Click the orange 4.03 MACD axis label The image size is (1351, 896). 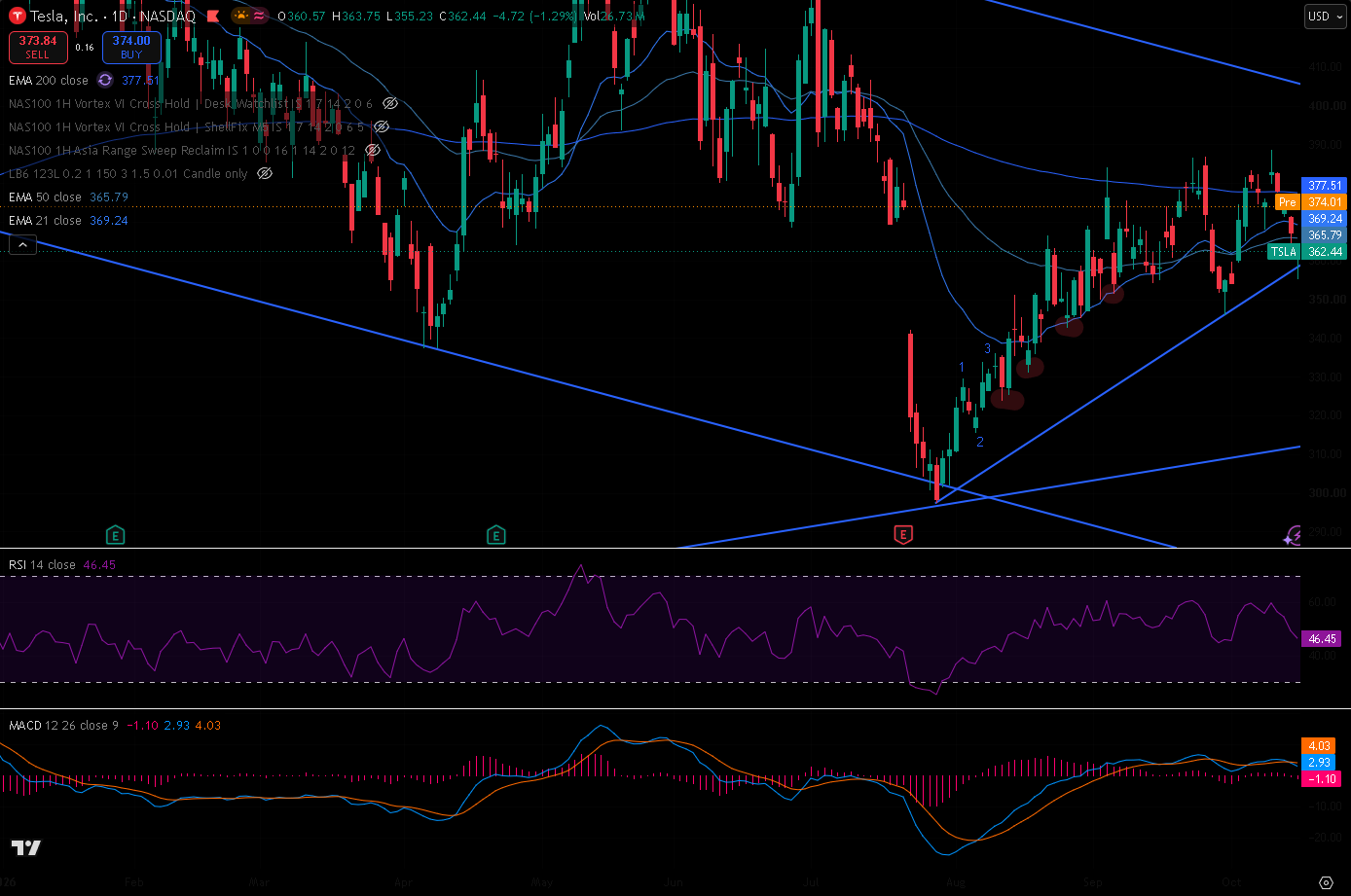point(1318,746)
